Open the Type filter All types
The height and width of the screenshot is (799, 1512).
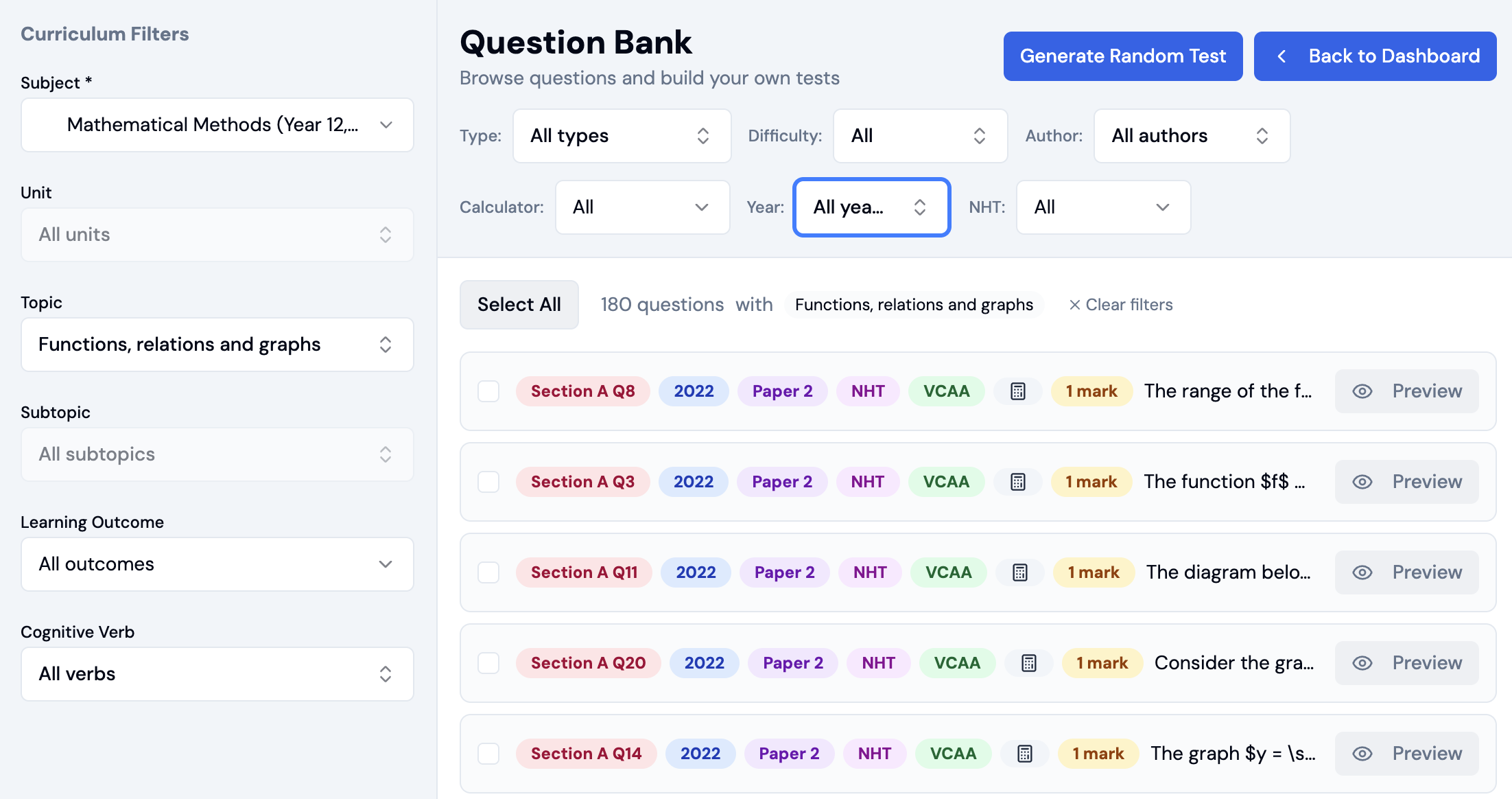pyautogui.click(x=622, y=136)
